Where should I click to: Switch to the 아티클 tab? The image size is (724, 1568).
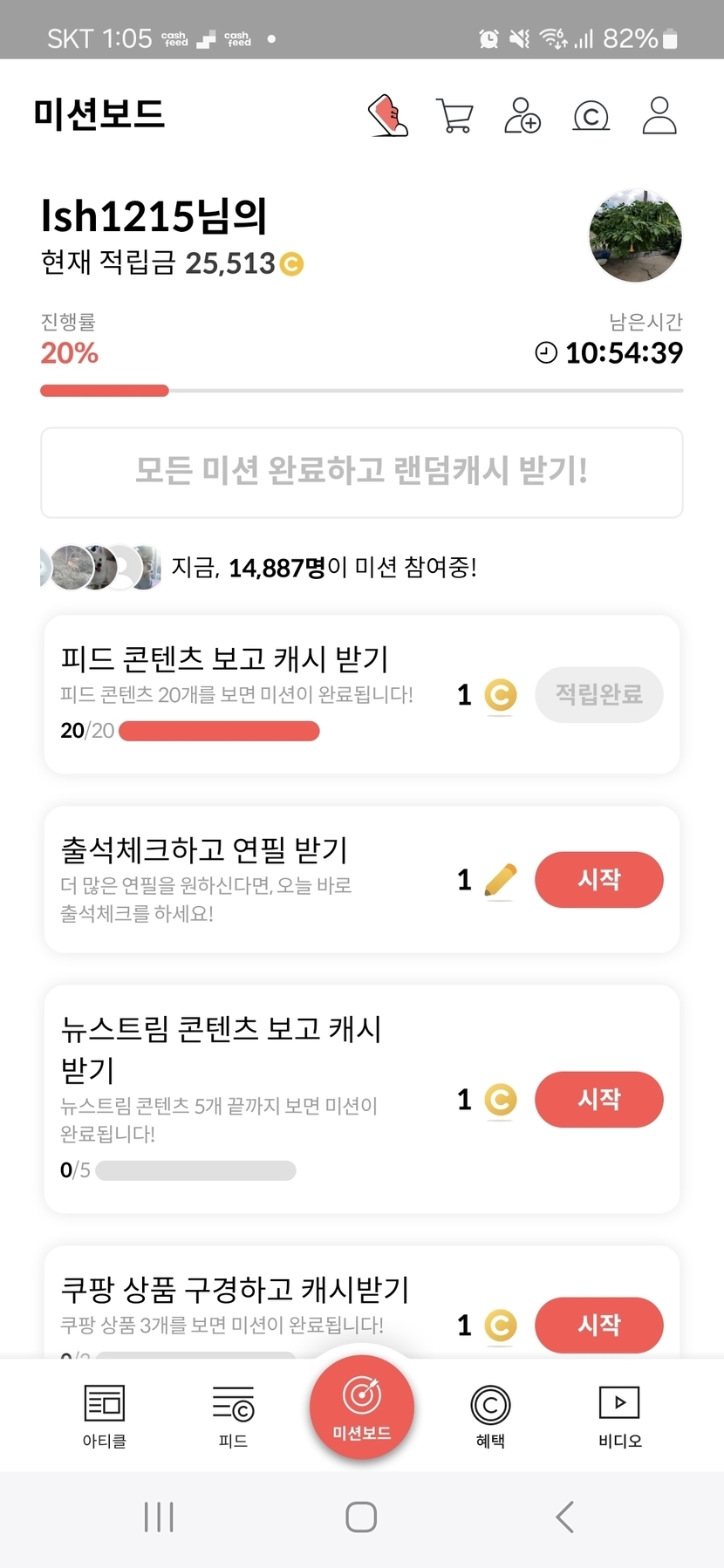[105, 1416]
